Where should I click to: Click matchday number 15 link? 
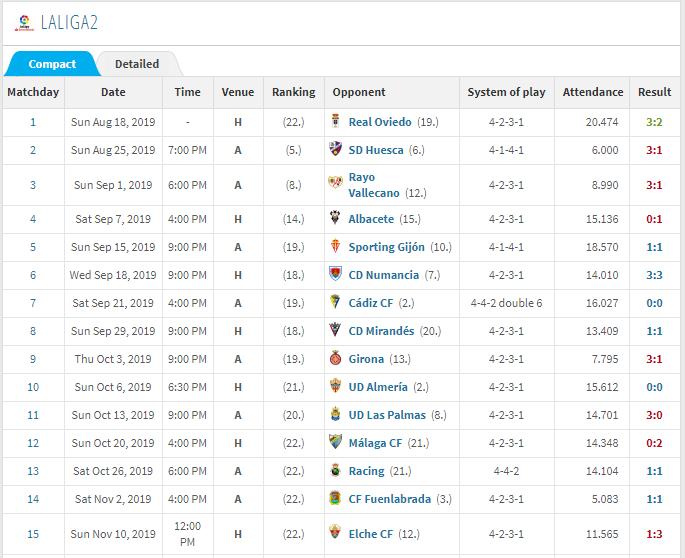pos(33,534)
